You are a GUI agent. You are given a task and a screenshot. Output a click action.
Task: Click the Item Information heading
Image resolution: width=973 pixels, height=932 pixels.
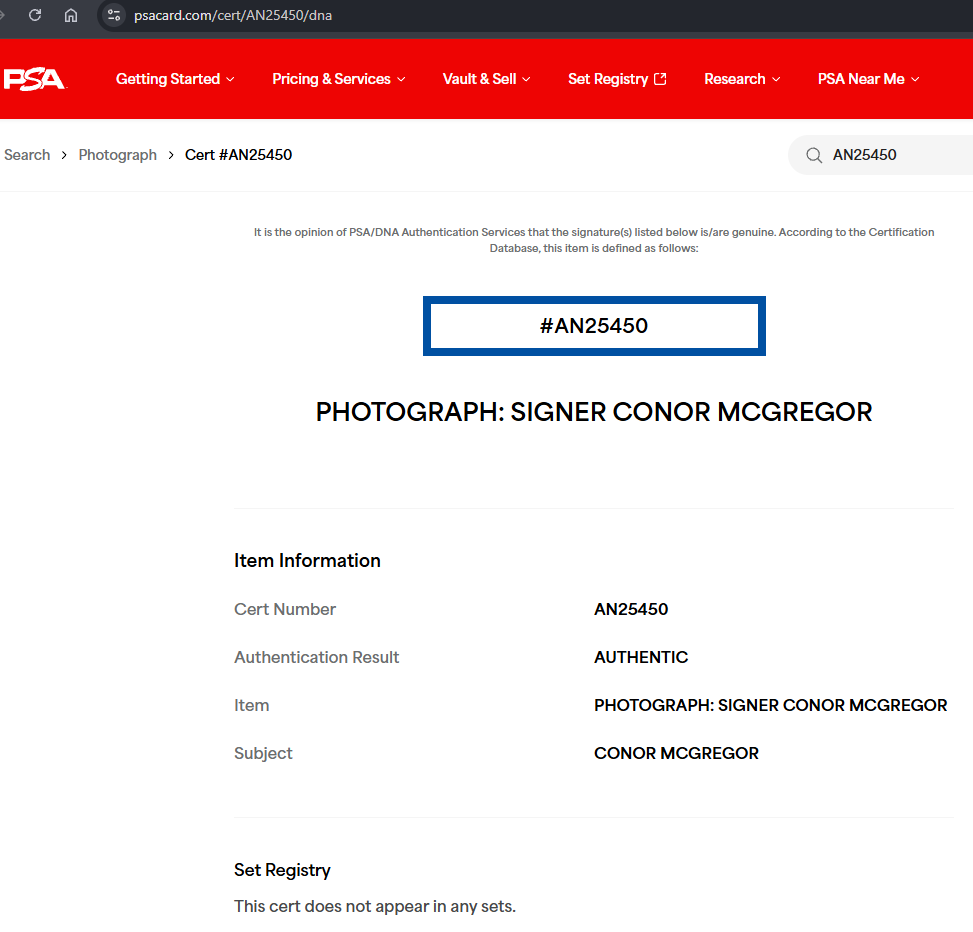tap(307, 560)
